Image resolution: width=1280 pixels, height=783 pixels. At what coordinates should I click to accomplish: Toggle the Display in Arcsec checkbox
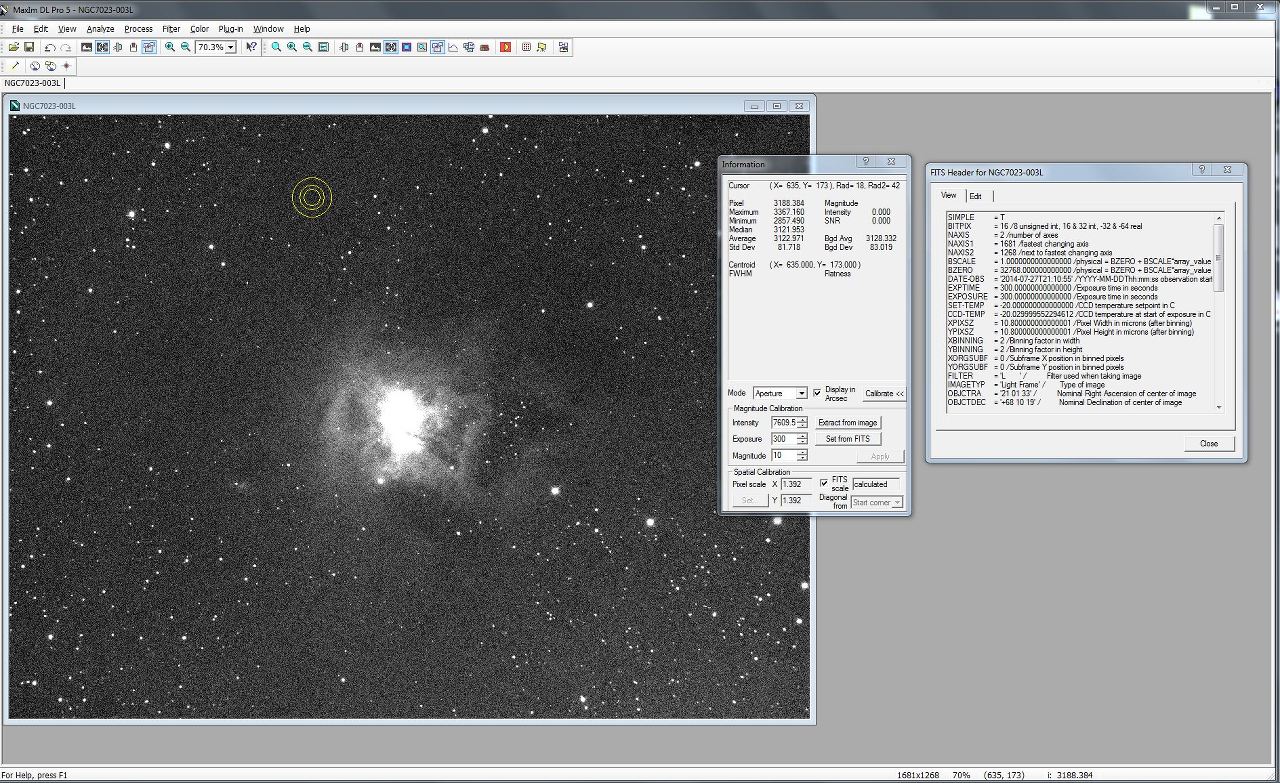pyautogui.click(x=817, y=393)
